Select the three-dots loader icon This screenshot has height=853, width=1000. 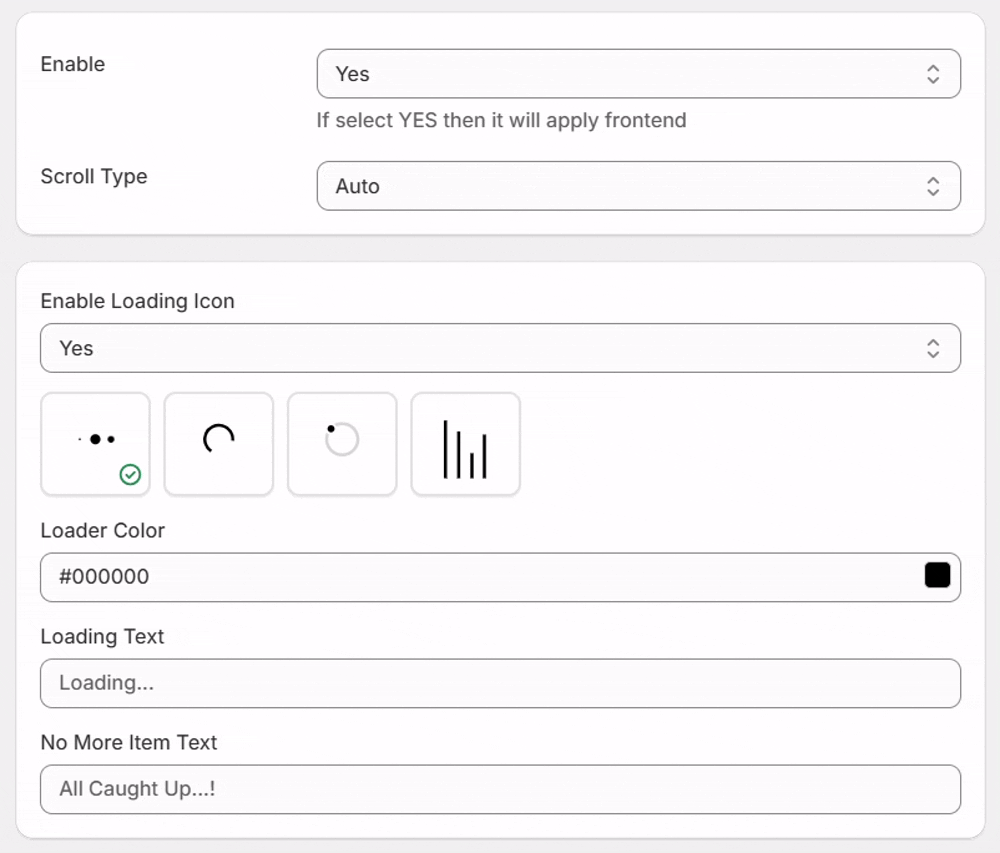(x=96, y=444)
